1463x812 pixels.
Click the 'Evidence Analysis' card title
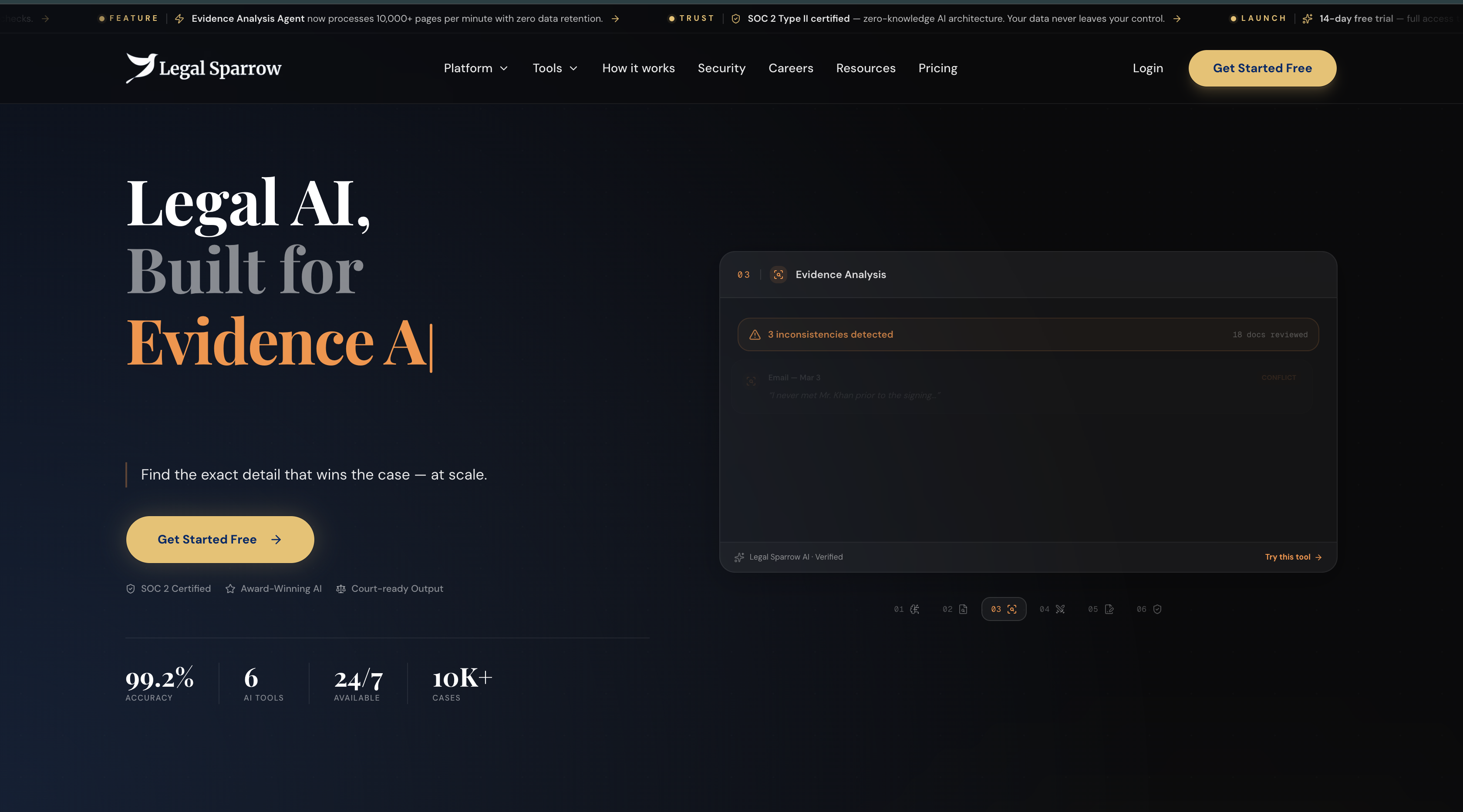[x=840, y=275]
